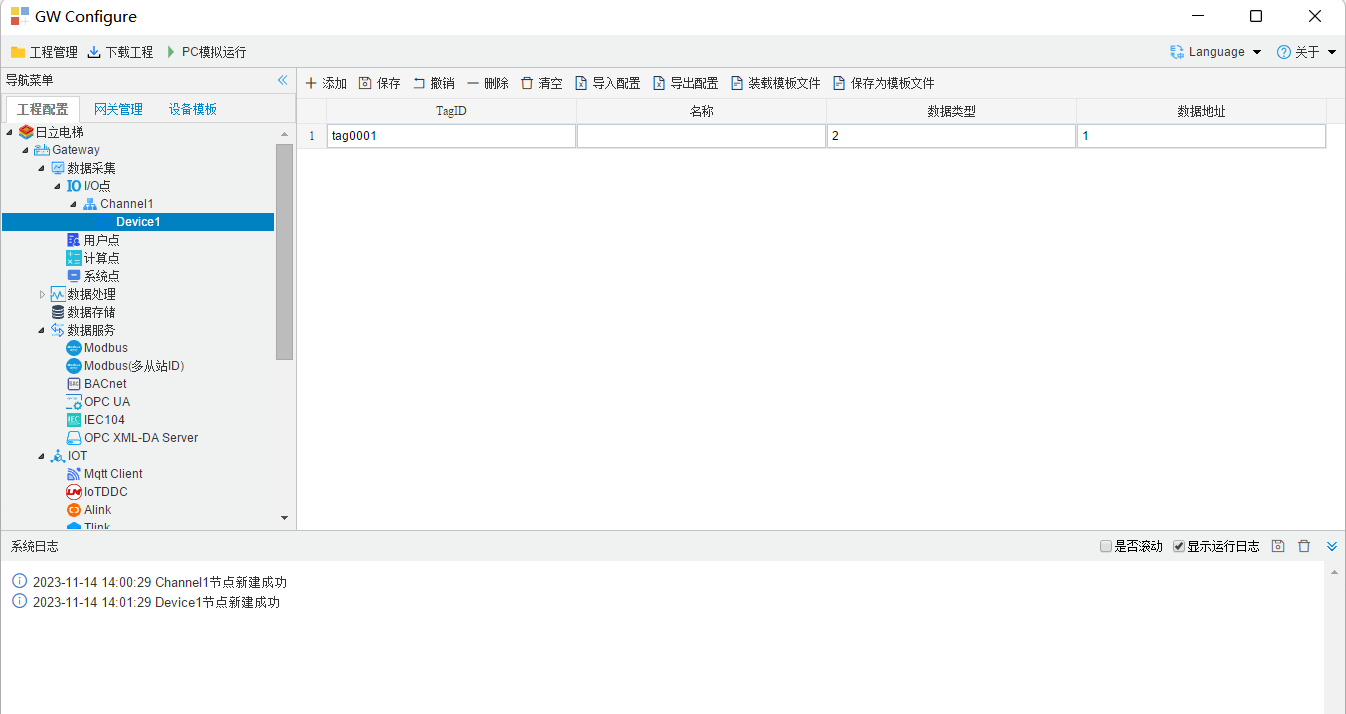Image resolution: width=1346 pixels, height=714 pixels.
Task: Open OPC XML-DA Server icon
Action: click(74, 438)
